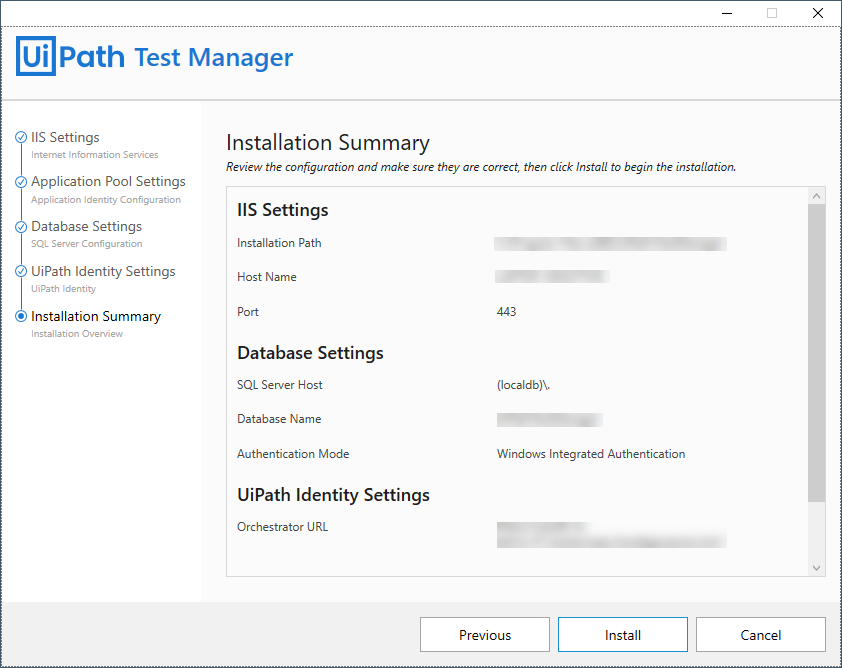Click the Application Pool Settings checkmark icon

coord(21,182)
